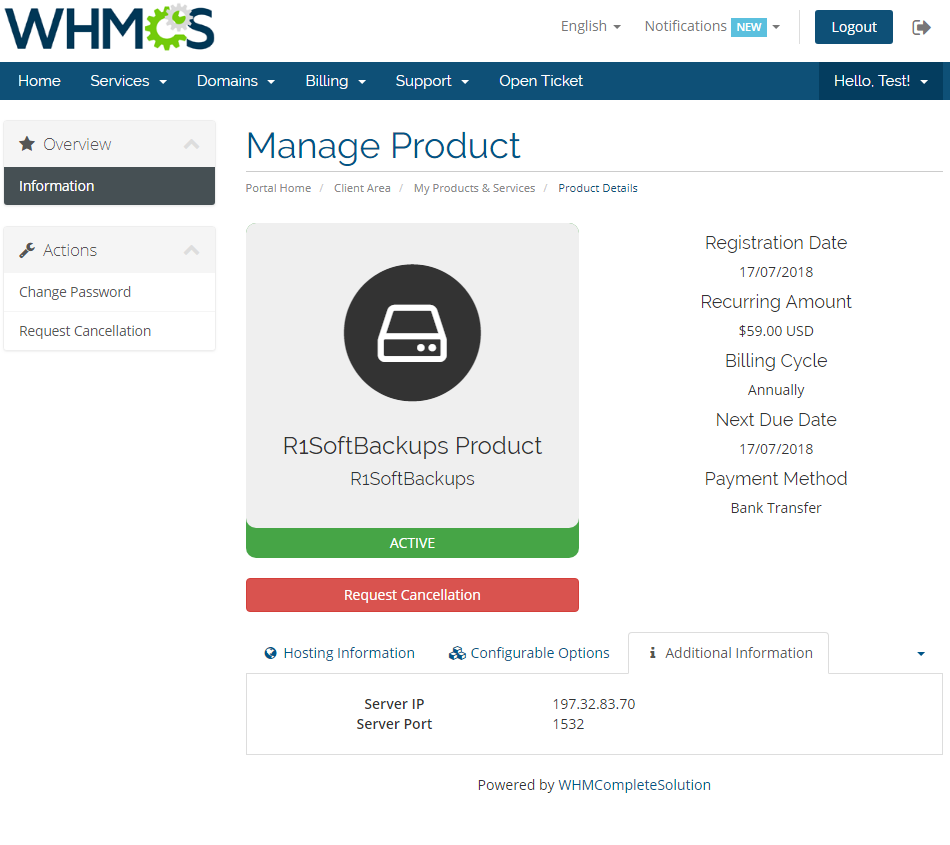Click the Server IP label
Viewport: 950px width, 845px height.
point(394,704)
